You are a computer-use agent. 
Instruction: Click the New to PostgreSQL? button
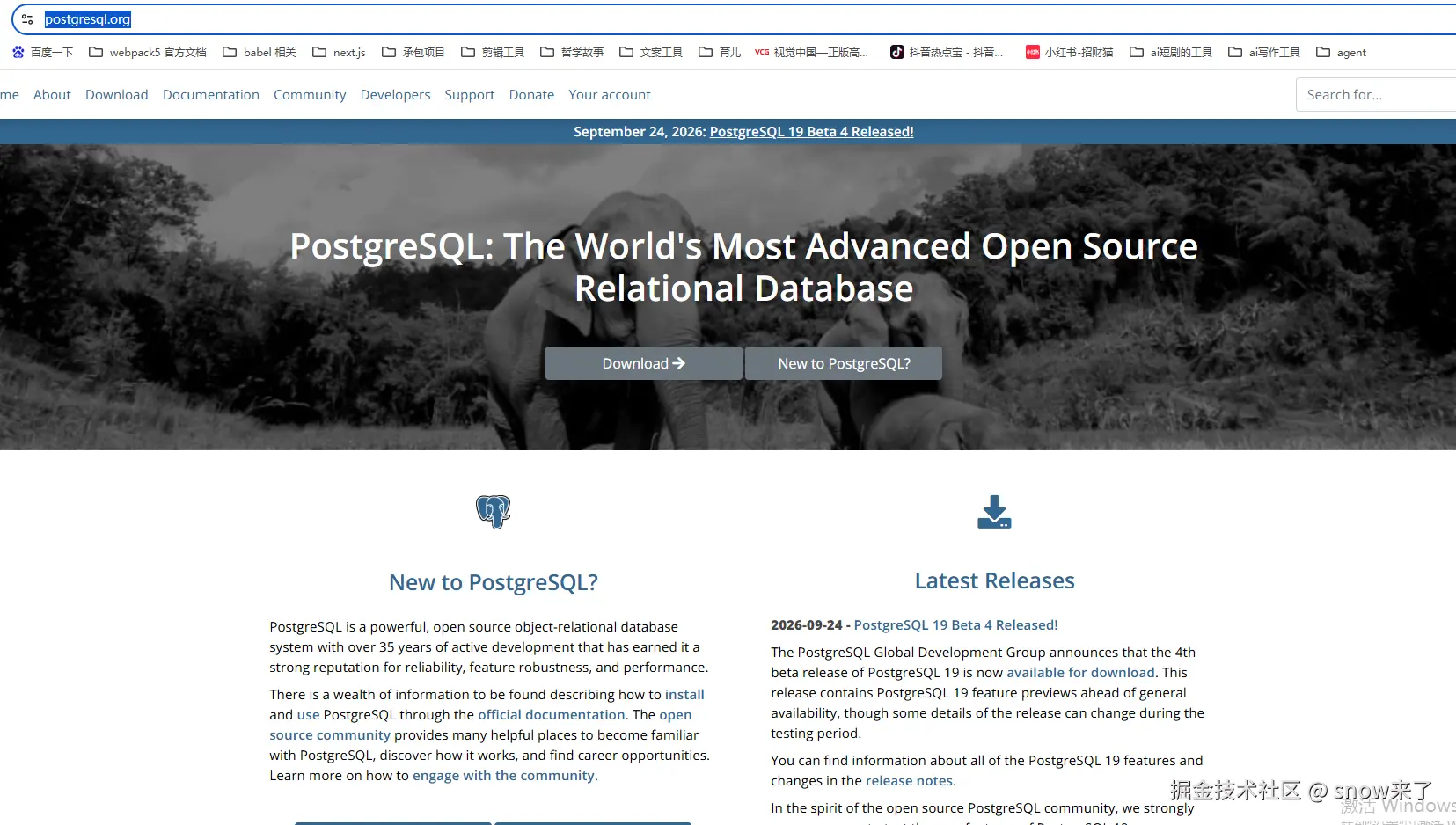844,363
